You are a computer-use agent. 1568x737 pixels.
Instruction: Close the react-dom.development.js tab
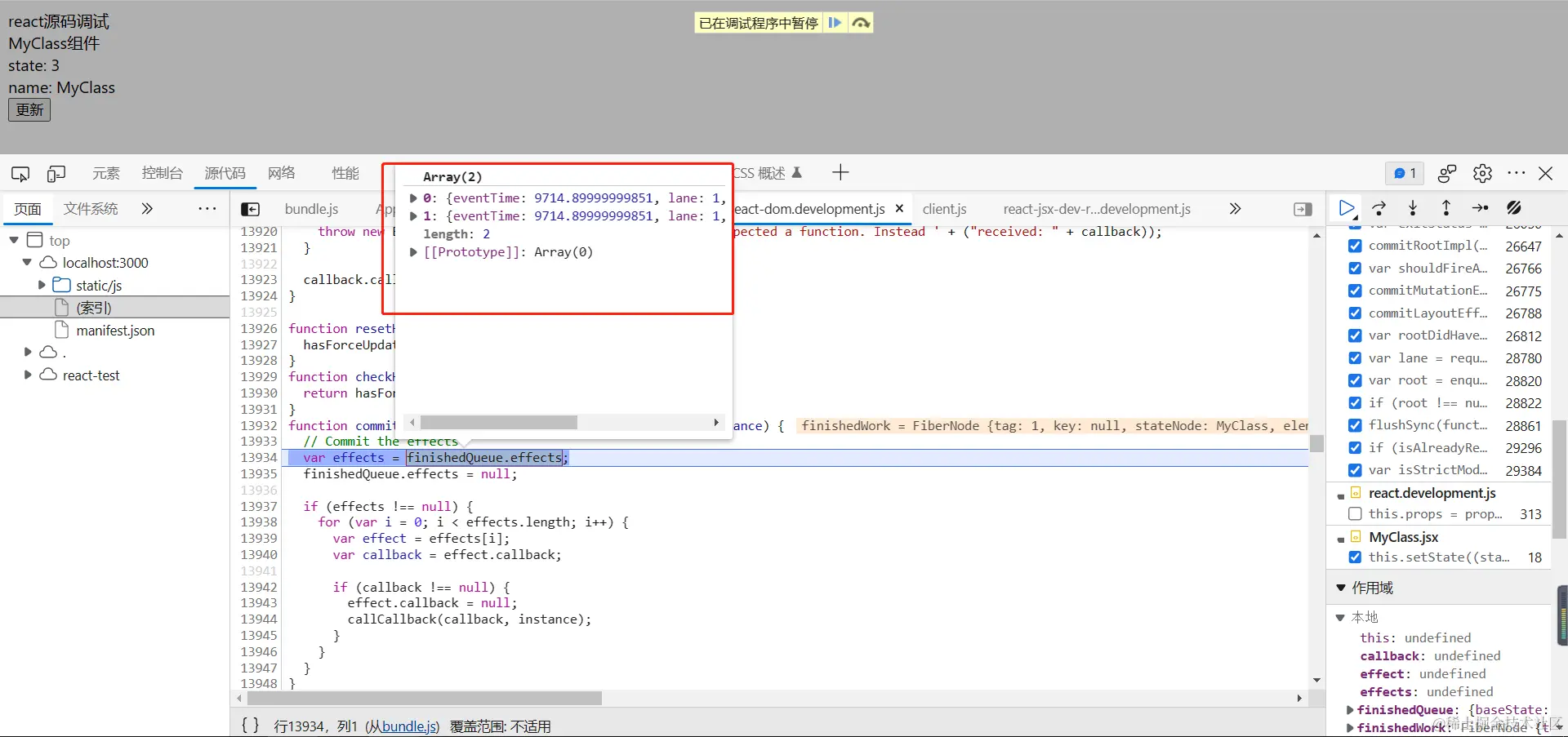pyautogui.click(x=899, y=209)
